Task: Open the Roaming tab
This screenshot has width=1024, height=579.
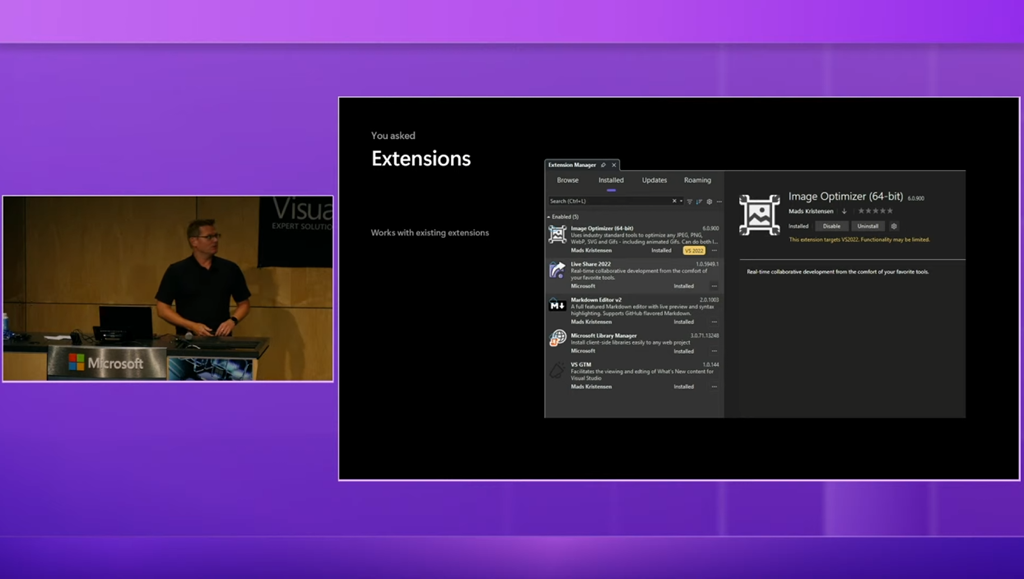Action: (697, 180)
